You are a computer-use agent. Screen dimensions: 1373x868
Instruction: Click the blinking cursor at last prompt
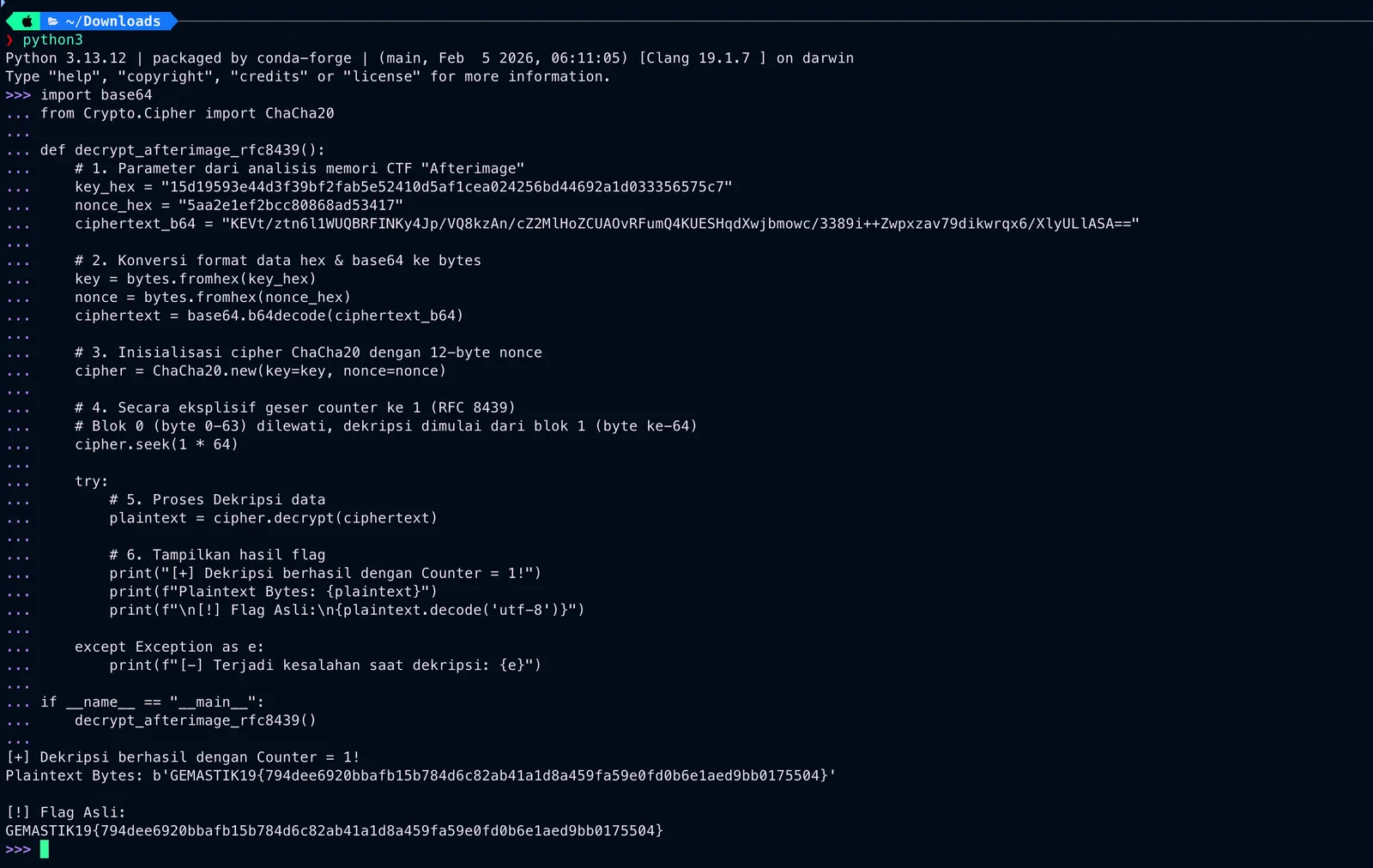click(45, 849)
